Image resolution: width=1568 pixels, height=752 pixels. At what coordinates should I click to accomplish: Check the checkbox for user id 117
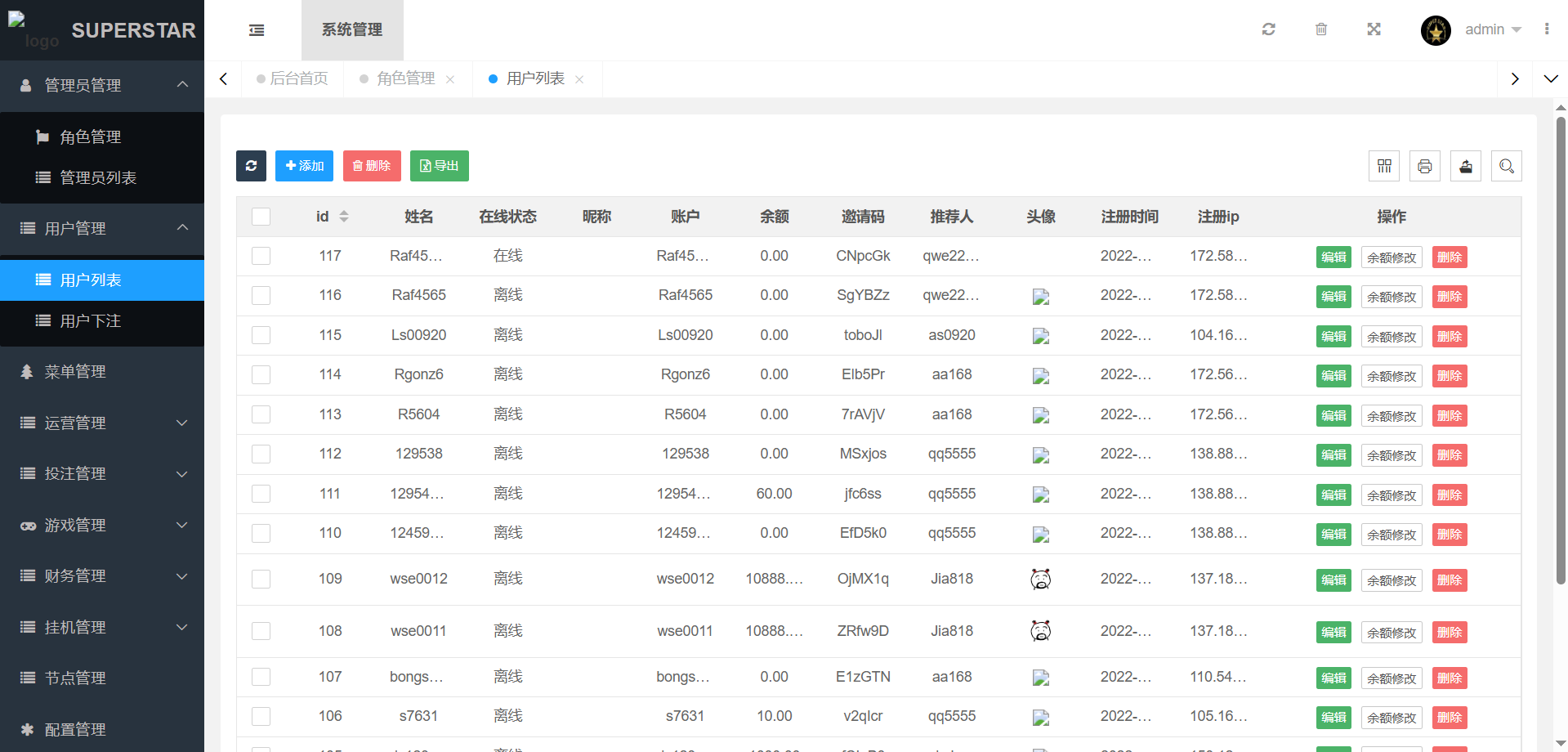click(x=261, y=256)
